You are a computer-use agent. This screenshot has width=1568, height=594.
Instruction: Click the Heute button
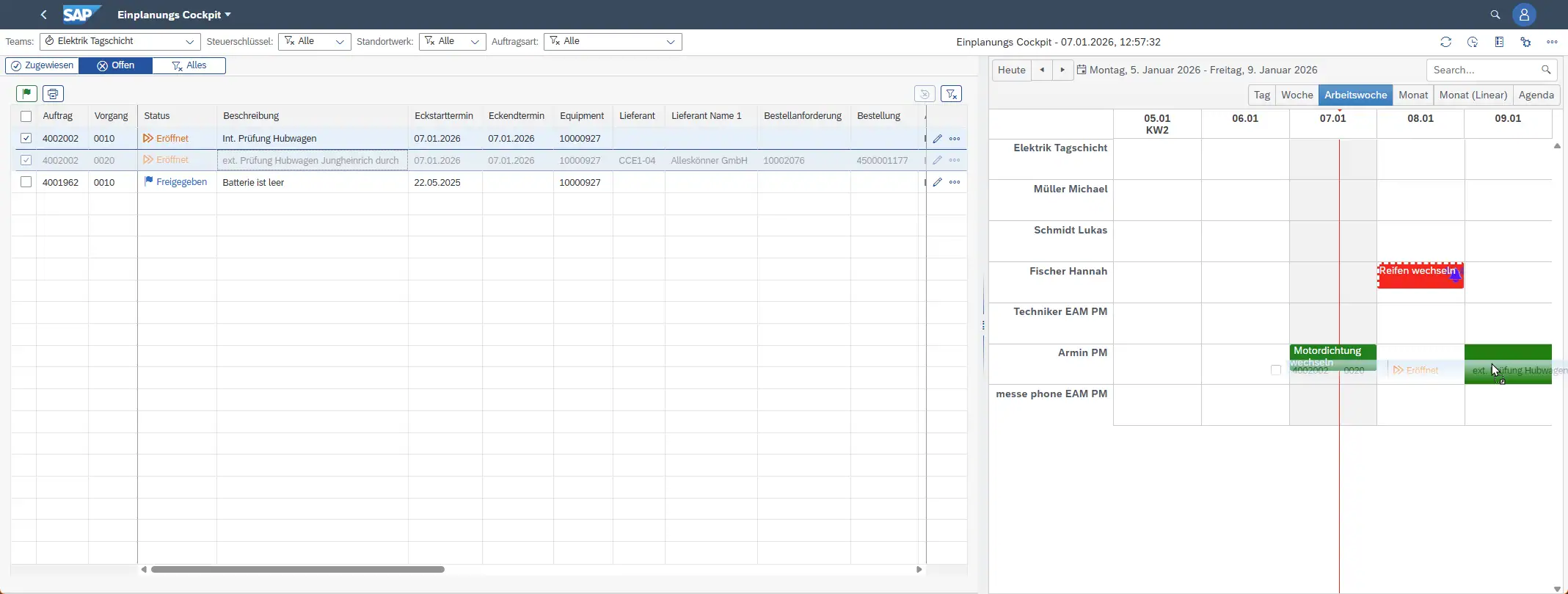[1011, 70]
